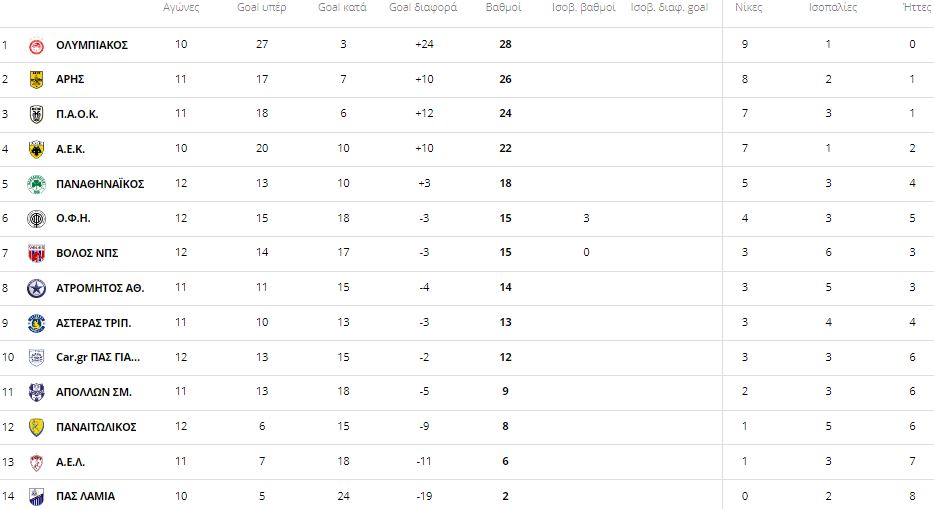934x509 pixels.
Task: Sort by Goal υπέρ column header
Action: tap(261, 7)
